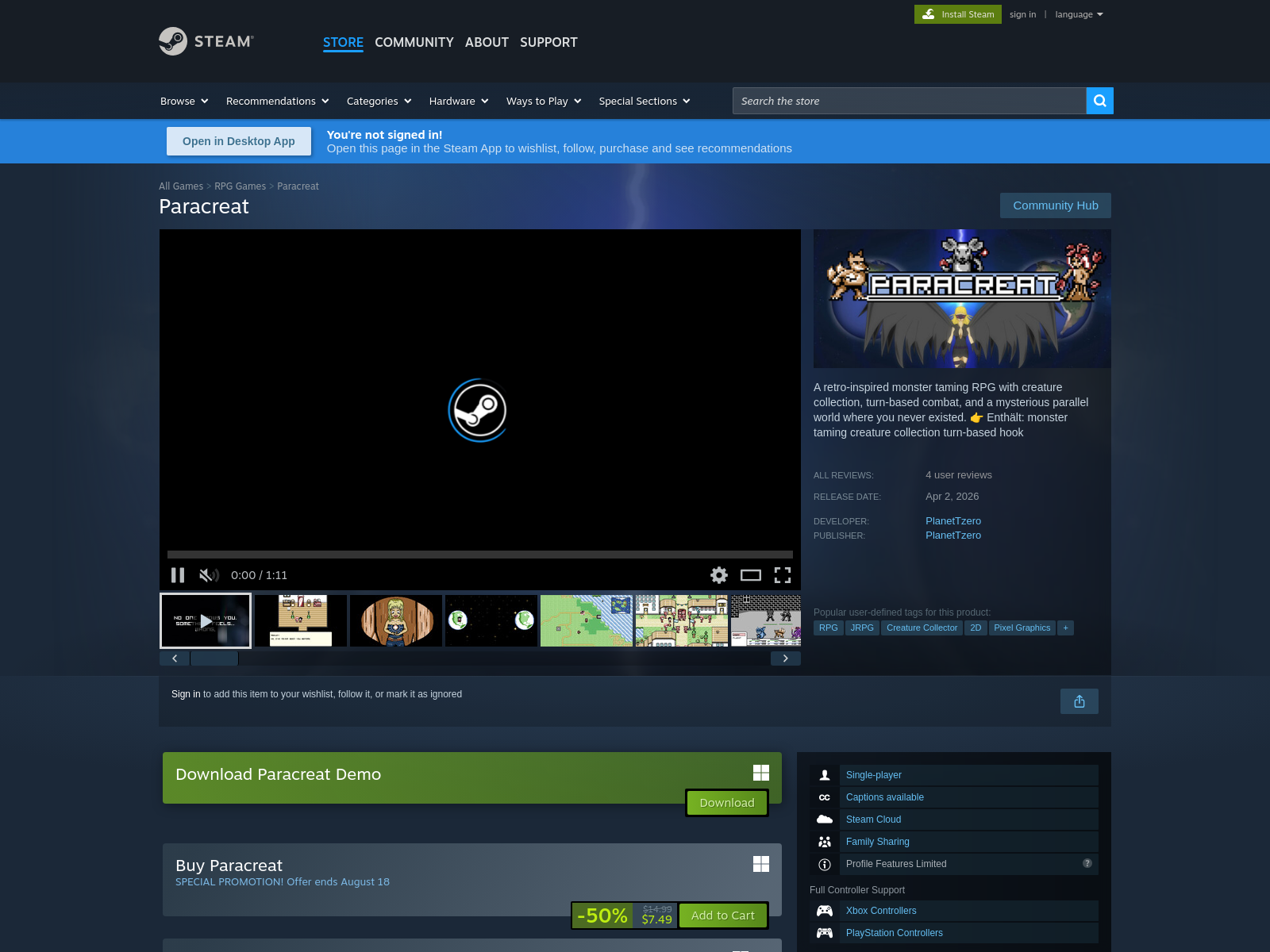Click the Paracreat header image
The width and height of the screenshot is (1270, 952).
(x=962, y=298)
